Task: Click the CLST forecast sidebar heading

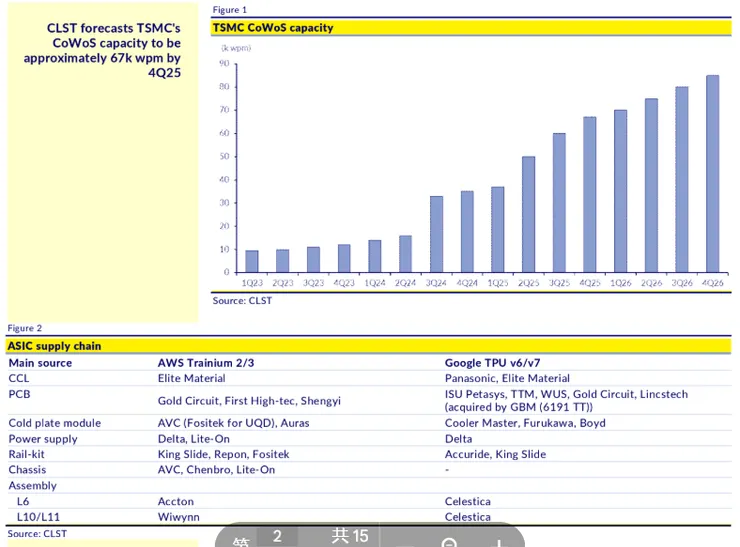Action: (102, 50)
